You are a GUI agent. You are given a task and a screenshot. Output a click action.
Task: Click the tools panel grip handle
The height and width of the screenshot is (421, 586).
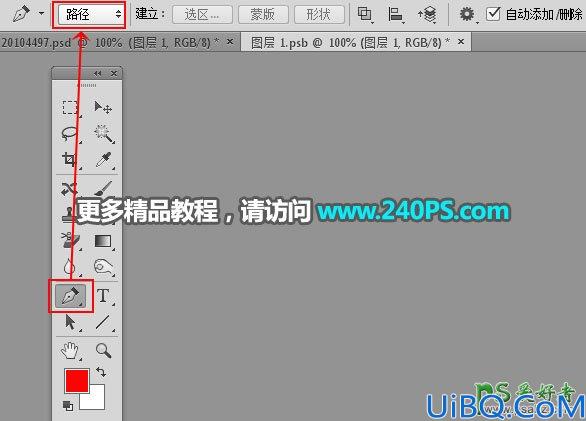[x=87, y=85]
